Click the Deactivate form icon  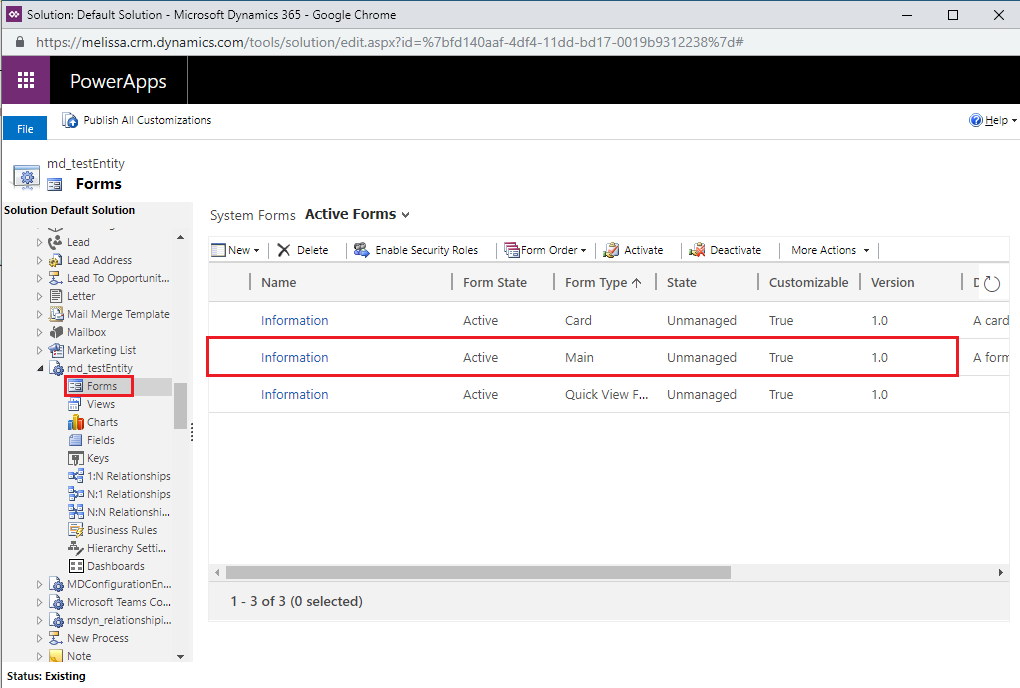[x=697, y=250]
